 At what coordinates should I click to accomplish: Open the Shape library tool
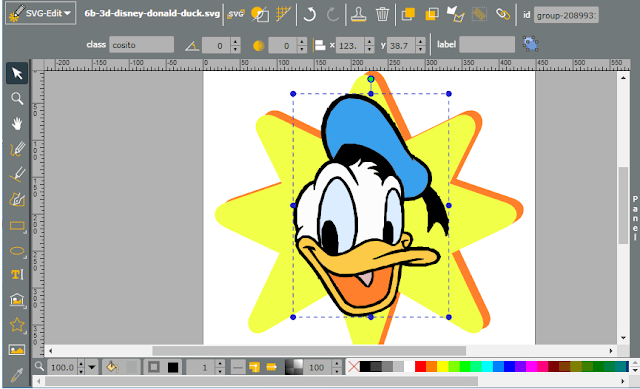pyautogui.click(x=17, y=300)
